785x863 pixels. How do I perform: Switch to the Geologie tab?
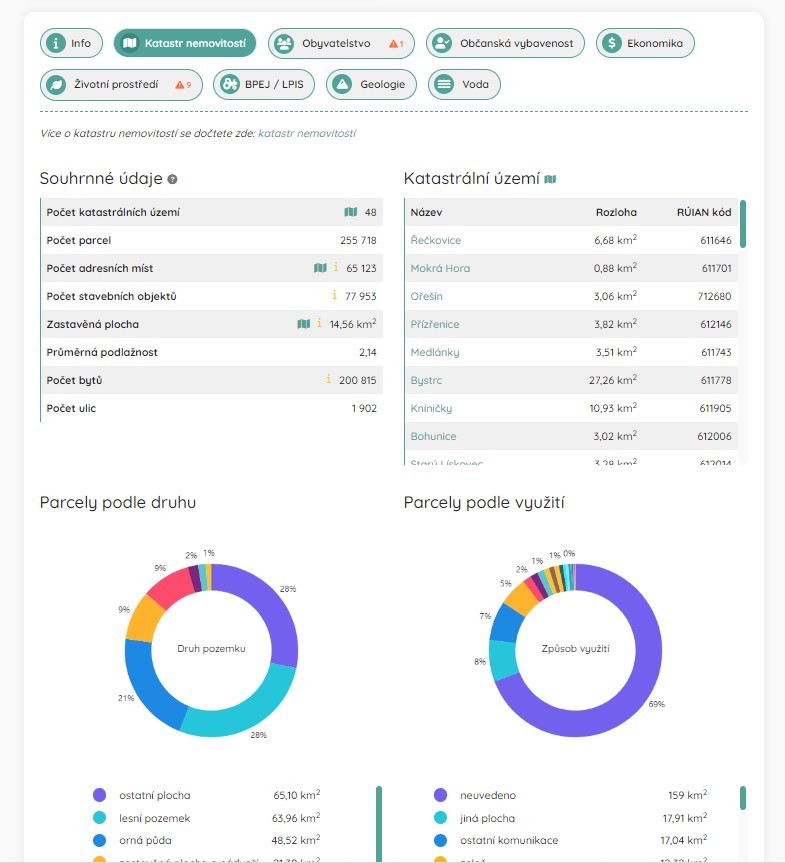371,84
